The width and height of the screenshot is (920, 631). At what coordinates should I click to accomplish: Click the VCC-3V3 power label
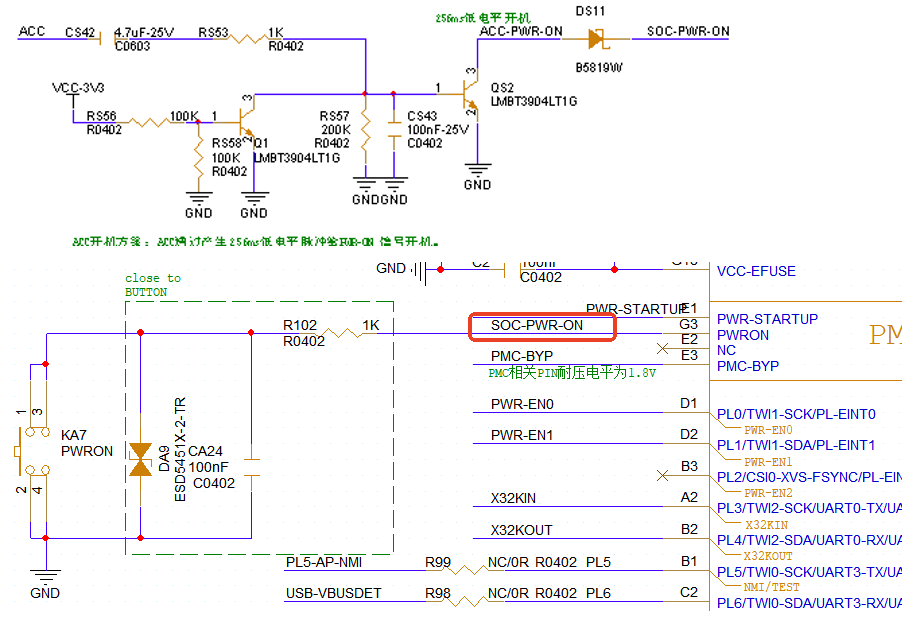(78, 88)
